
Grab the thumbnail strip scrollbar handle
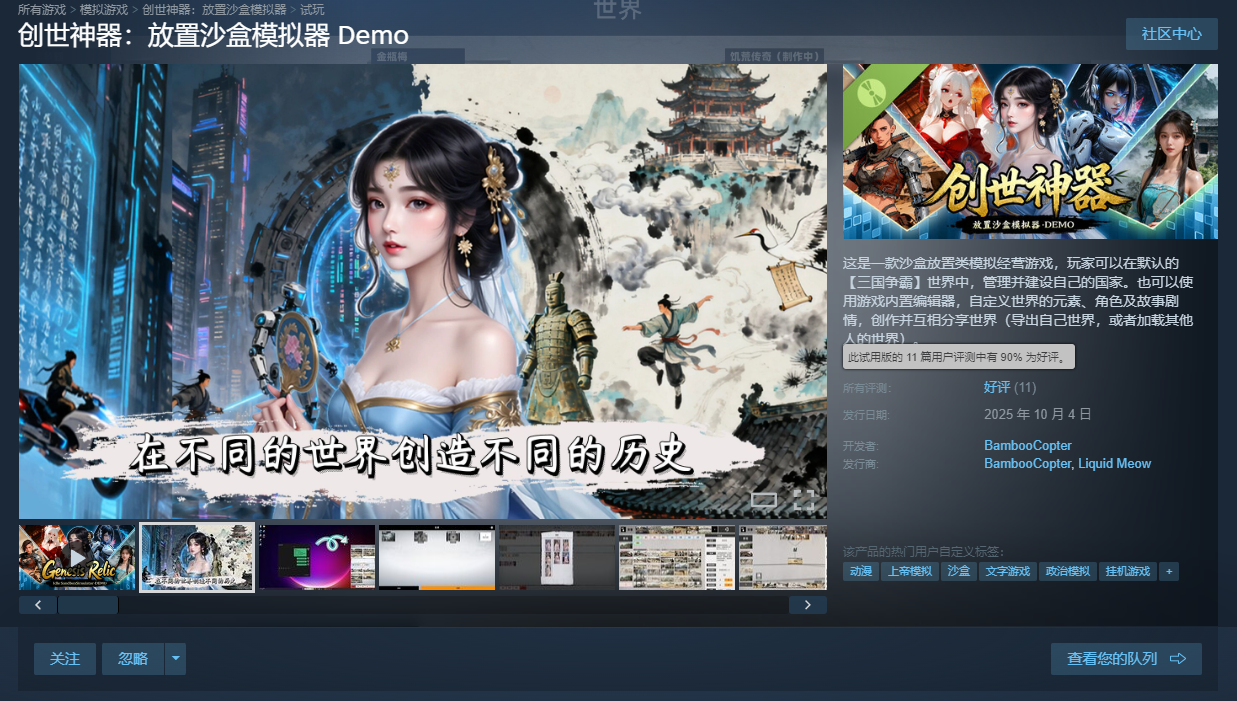[88, 605]
